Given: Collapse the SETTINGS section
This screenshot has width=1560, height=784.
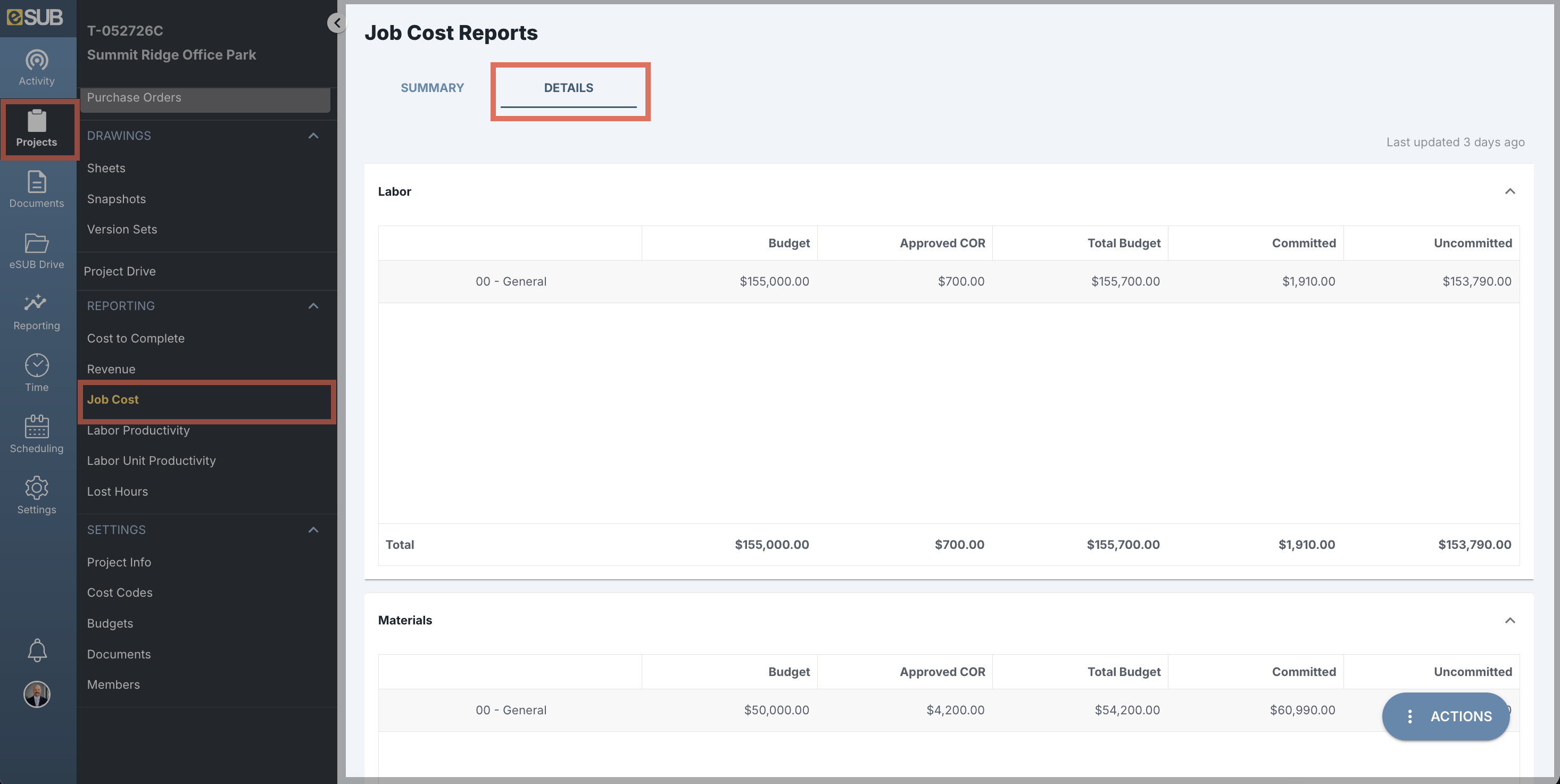Looking at the screenshot, I should 313,530.
